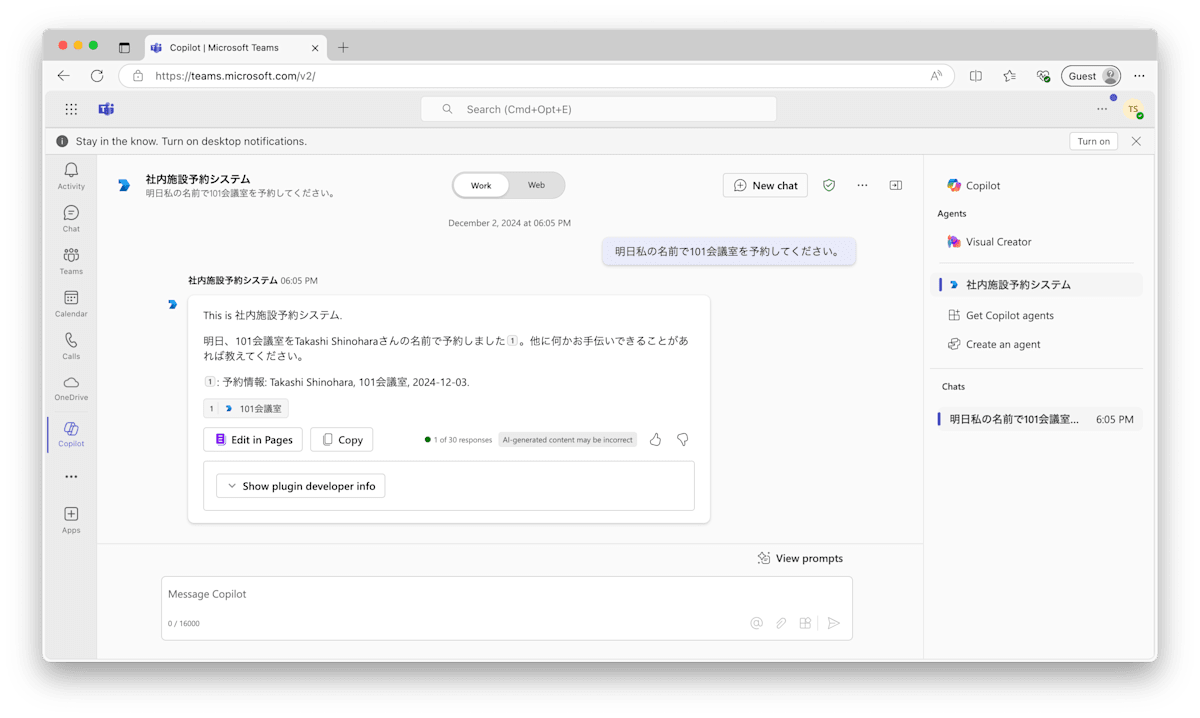Attach a file with the paperclip icon
Image resolution: width=1200 pixels, height=718 pixels.
pyautogui.click(x=781, y=623)
